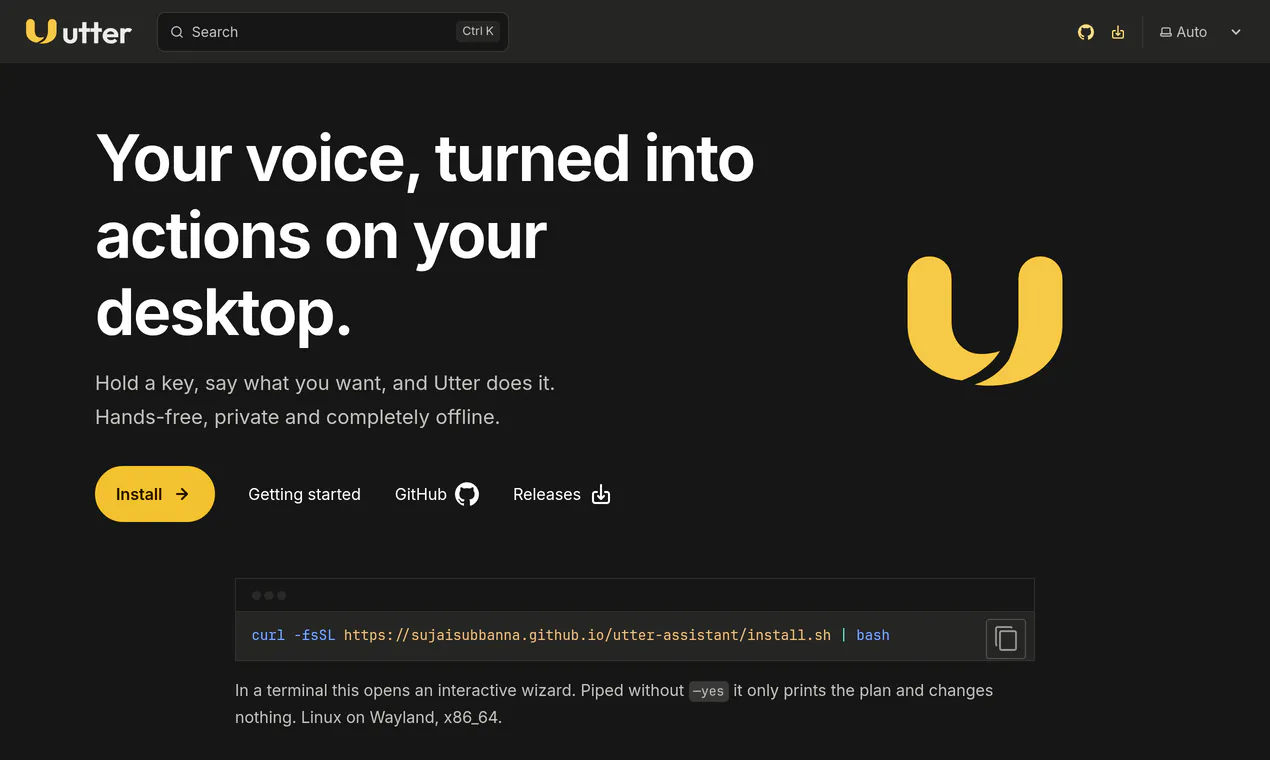Click the "--yes" inline code text
1270x760 pixels.
708,691
